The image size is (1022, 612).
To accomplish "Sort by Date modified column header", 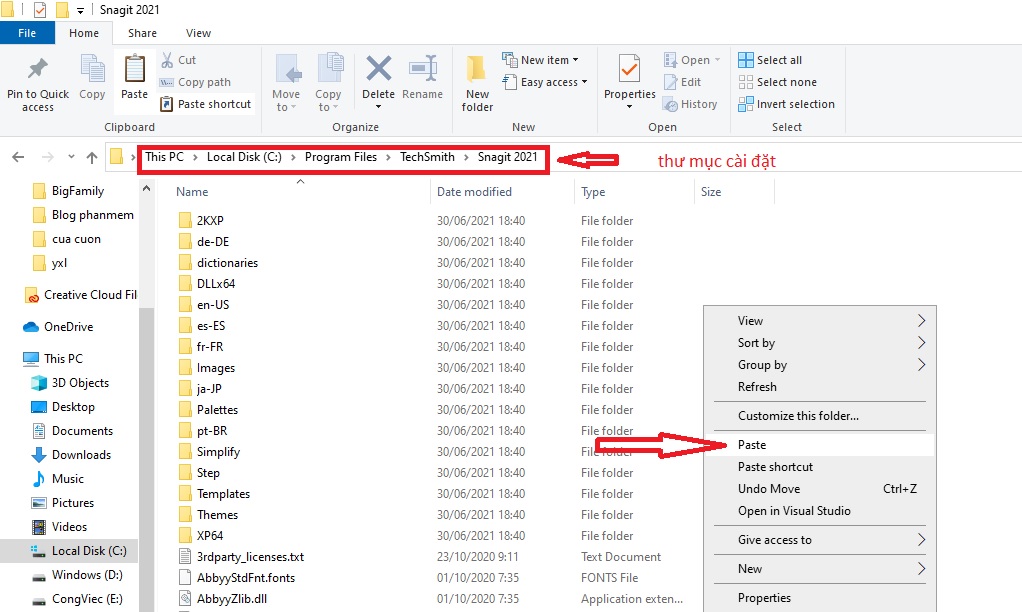I will [474, 192].
